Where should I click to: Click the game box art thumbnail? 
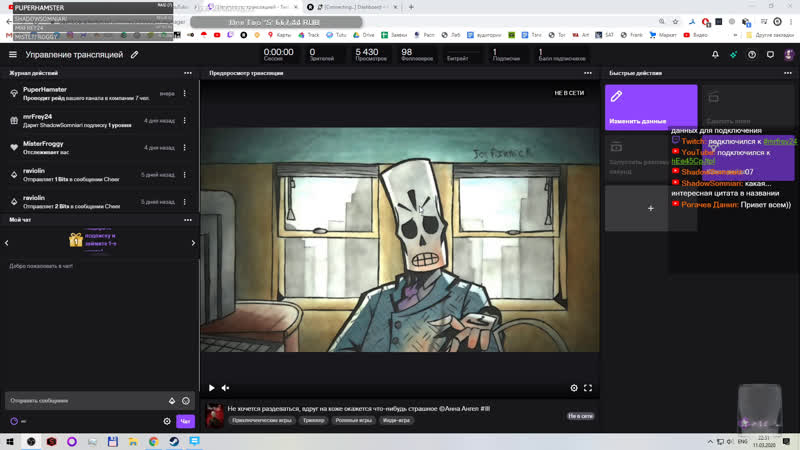[215, 415]
